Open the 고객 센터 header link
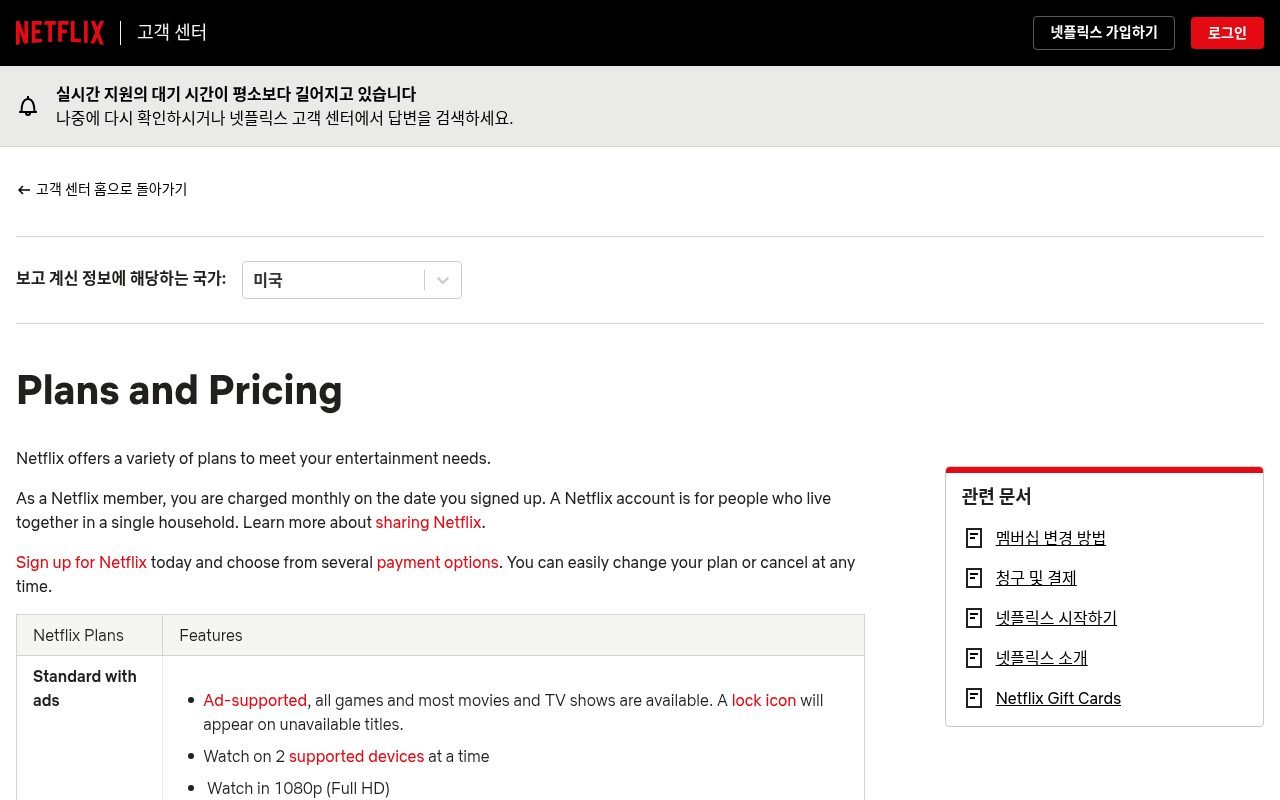1280x800 pixels. pyautogui.click(x=172, y=33)
